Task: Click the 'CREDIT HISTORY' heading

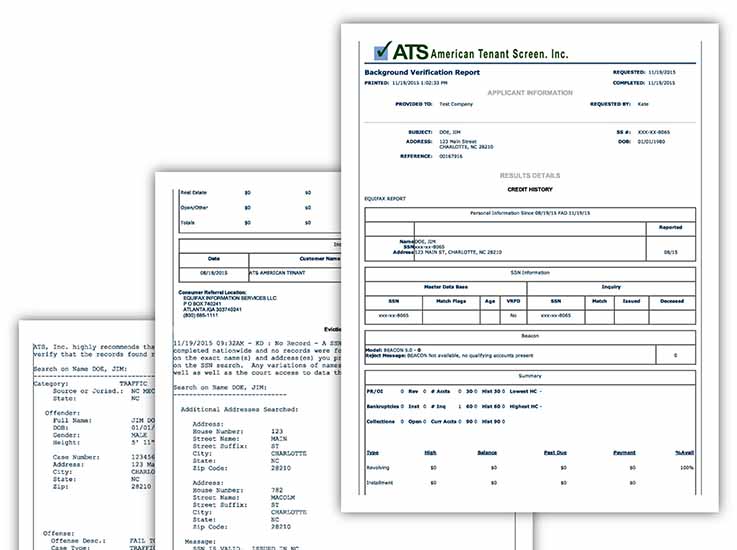Action: coord(530,189)
